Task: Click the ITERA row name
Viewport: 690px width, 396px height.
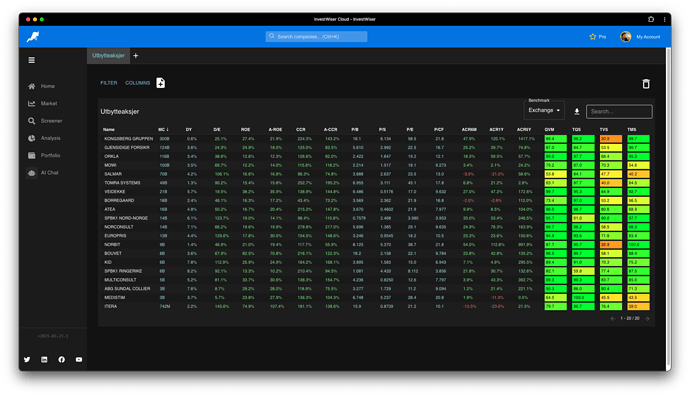Action: click(110, 306)
